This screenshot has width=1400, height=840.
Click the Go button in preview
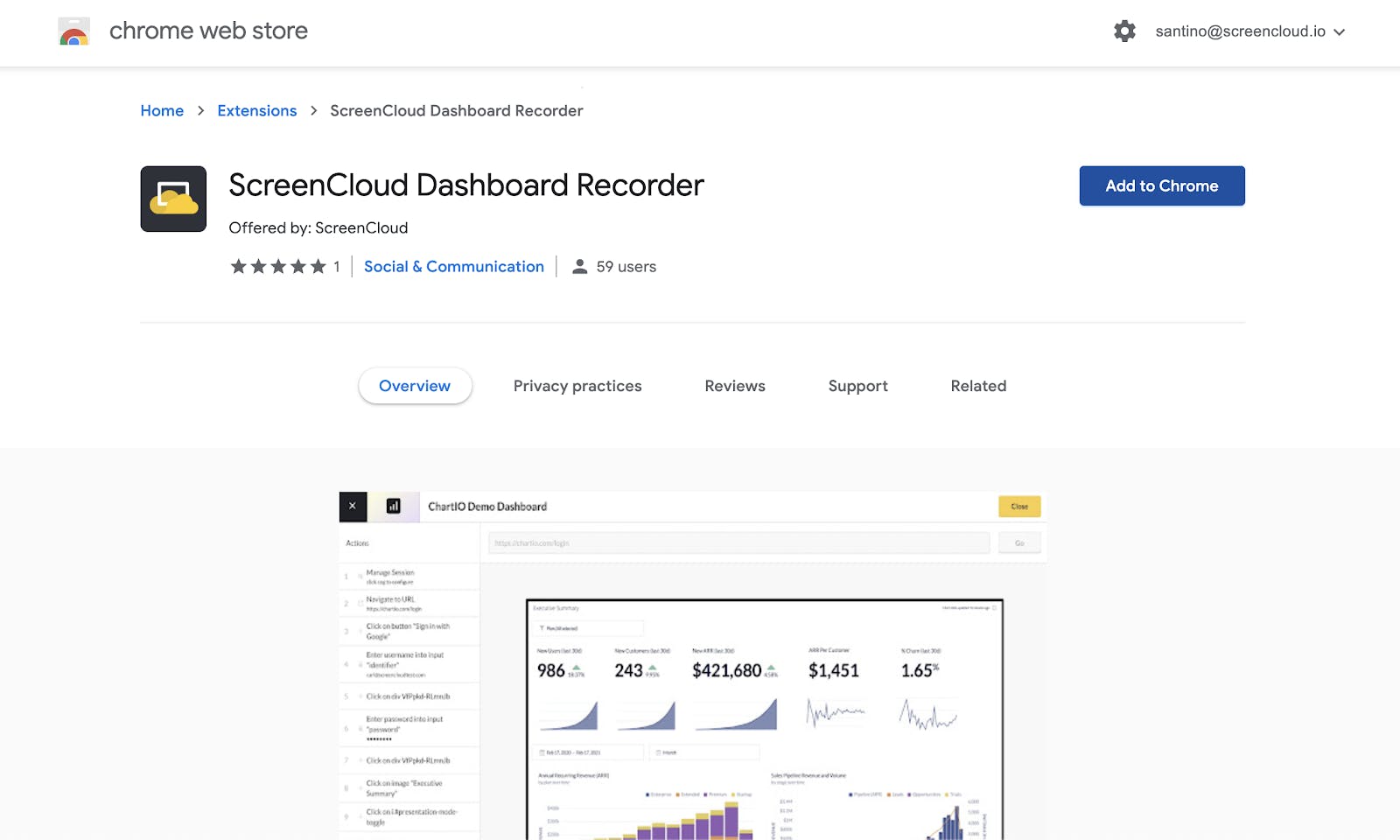(1019, 543)
